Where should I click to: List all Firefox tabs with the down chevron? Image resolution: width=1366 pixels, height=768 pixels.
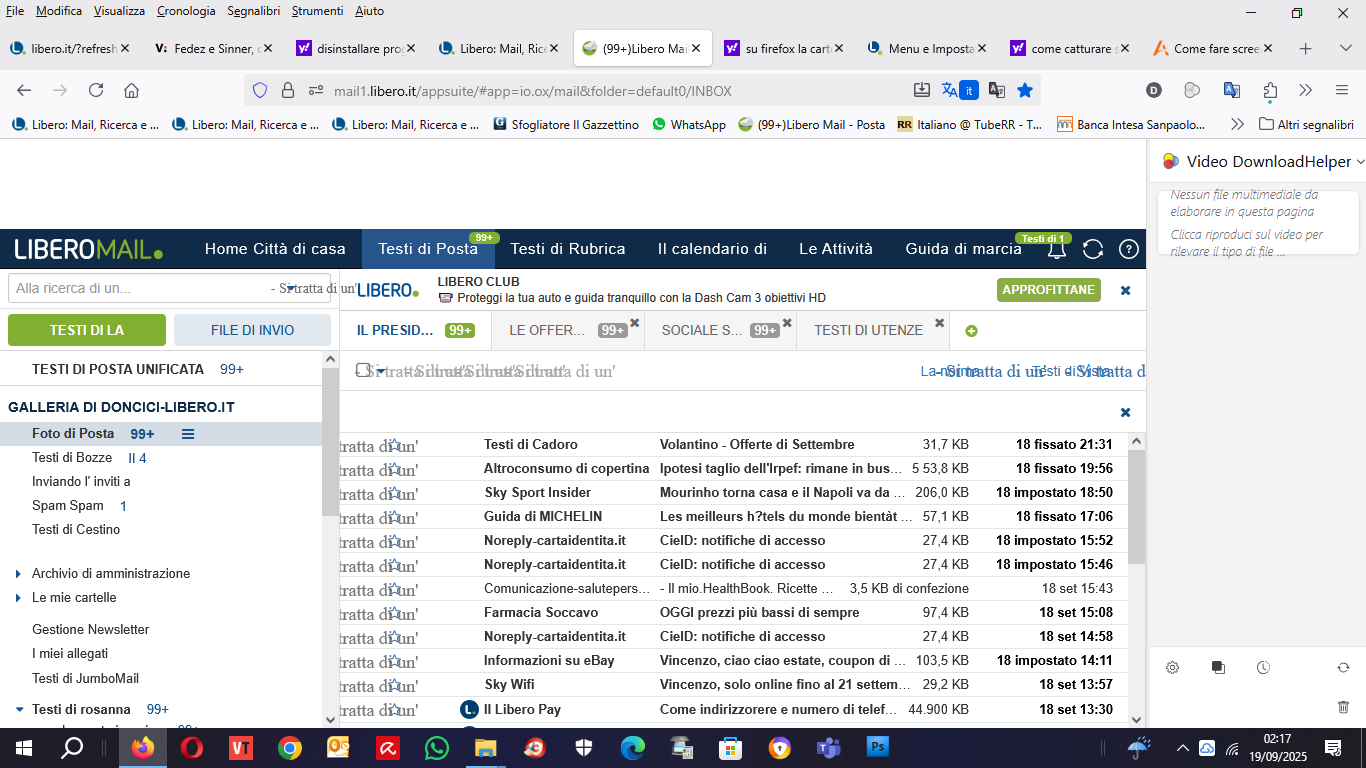coord(1345,48)
